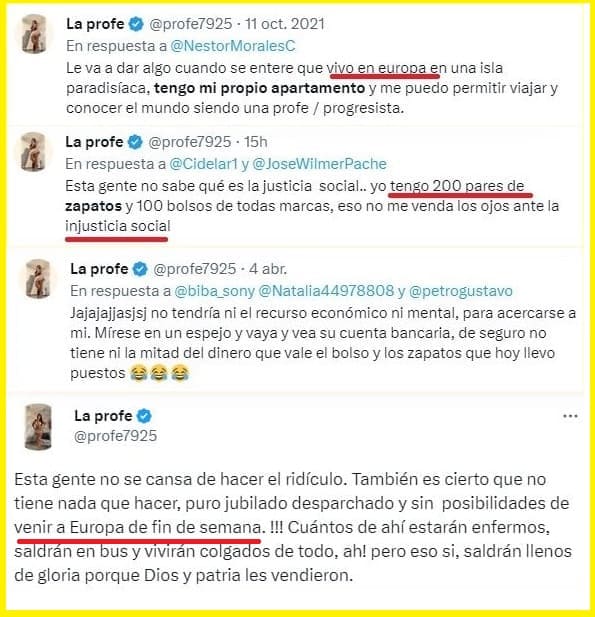This screenshot has height=617, width=595.
Task: Open the profile avatar of the 4 abr. tweet
Action: click(38, 279)
